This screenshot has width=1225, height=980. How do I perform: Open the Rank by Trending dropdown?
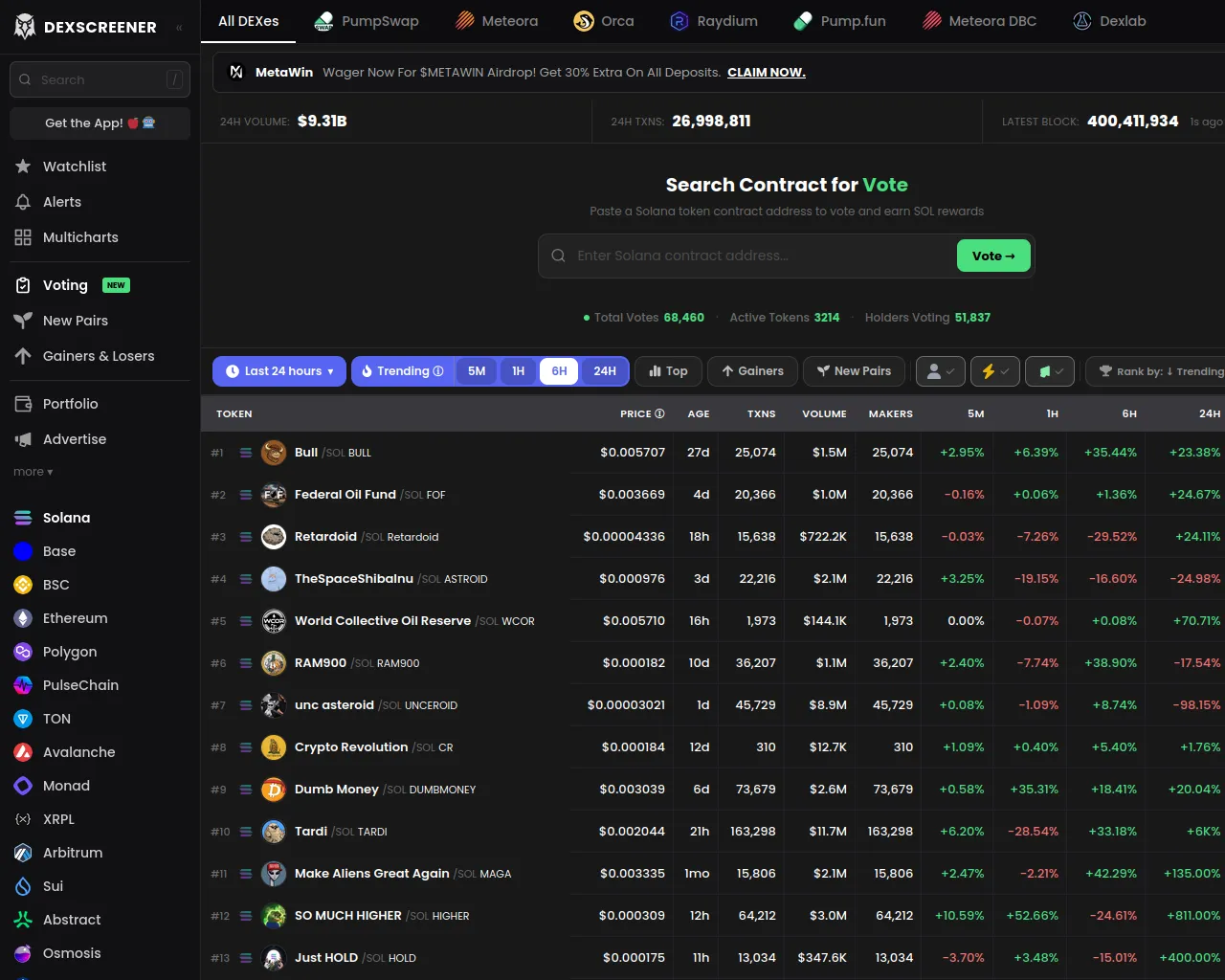1160,371
